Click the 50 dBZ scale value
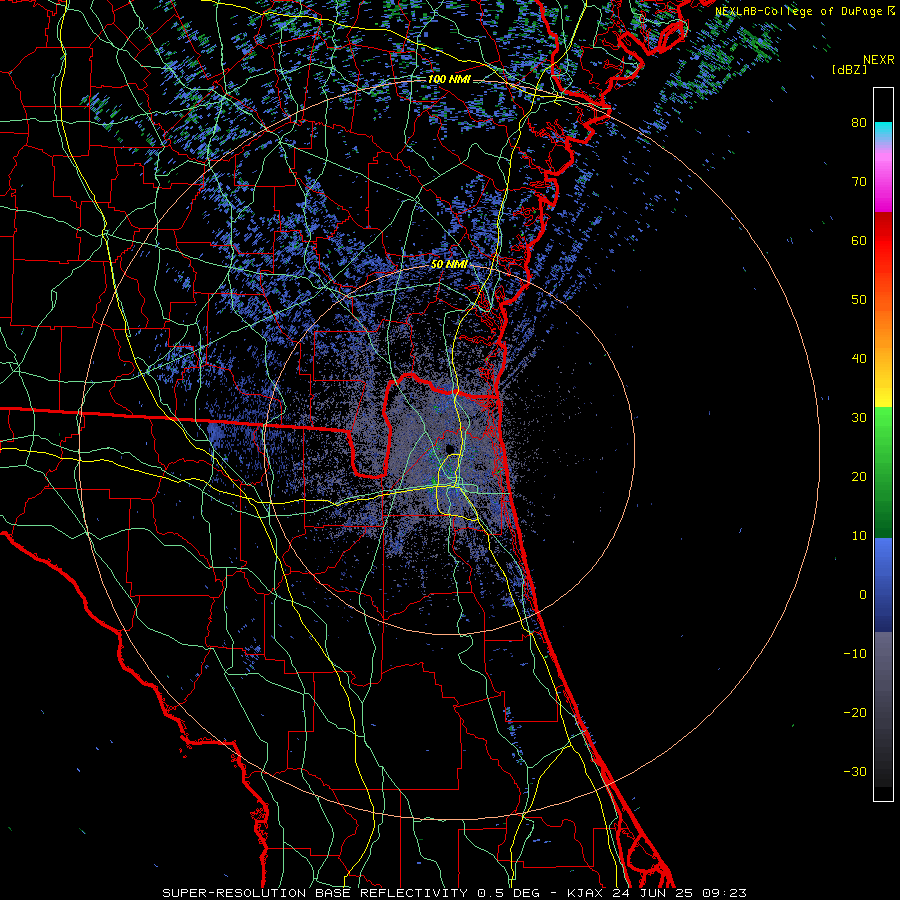 859,300
